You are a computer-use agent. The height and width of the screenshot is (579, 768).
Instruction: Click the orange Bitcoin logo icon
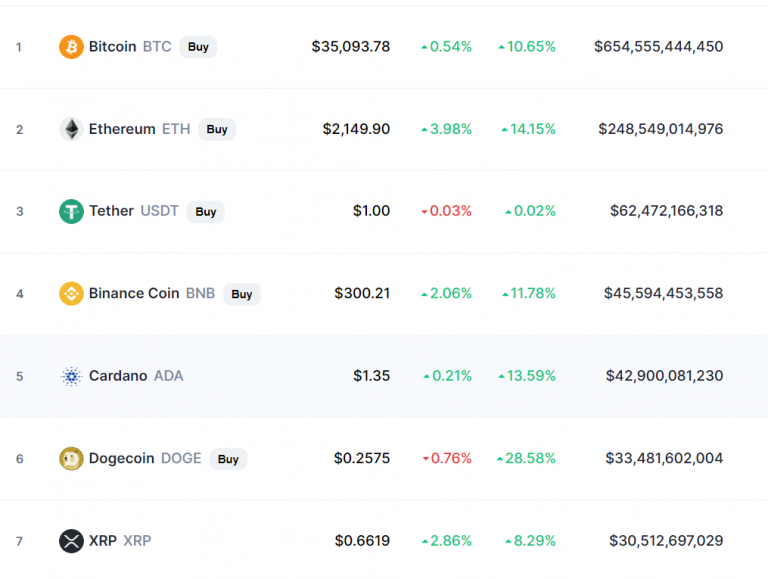[71, 47]
